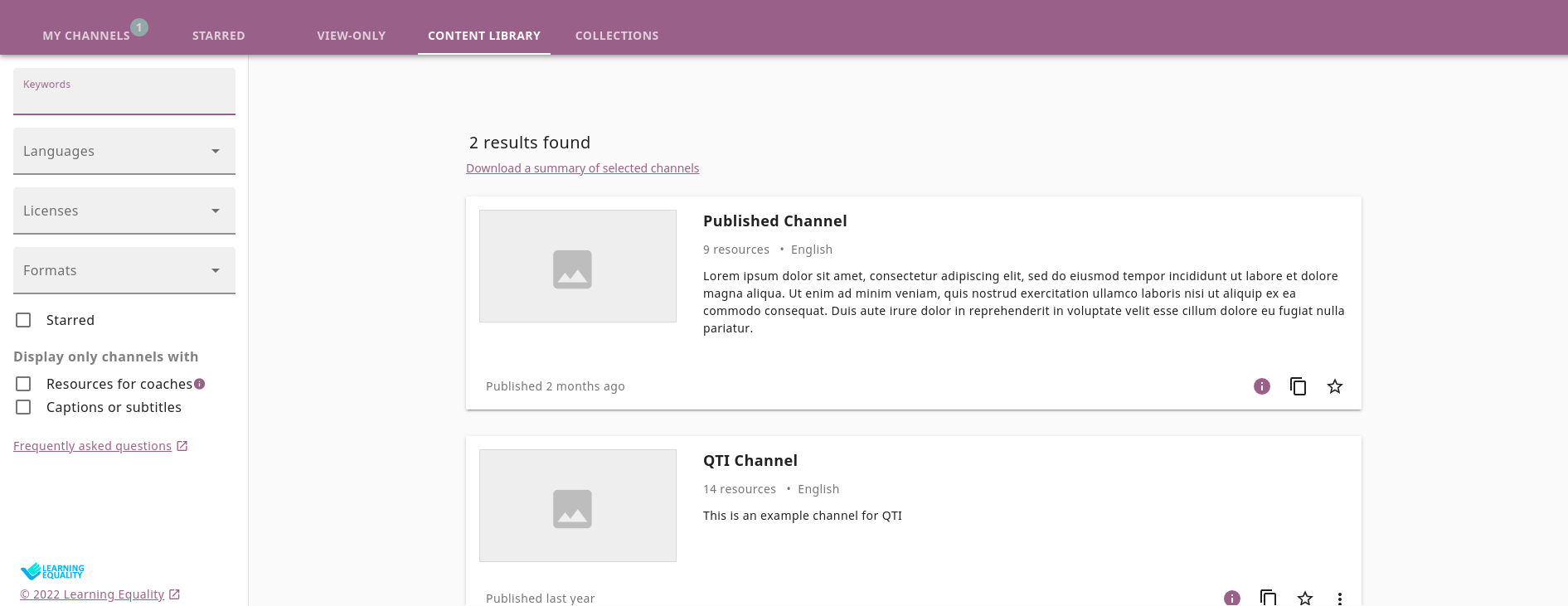Click '2 results found' text
The image size is (1568, 606).
coord(530,143)
